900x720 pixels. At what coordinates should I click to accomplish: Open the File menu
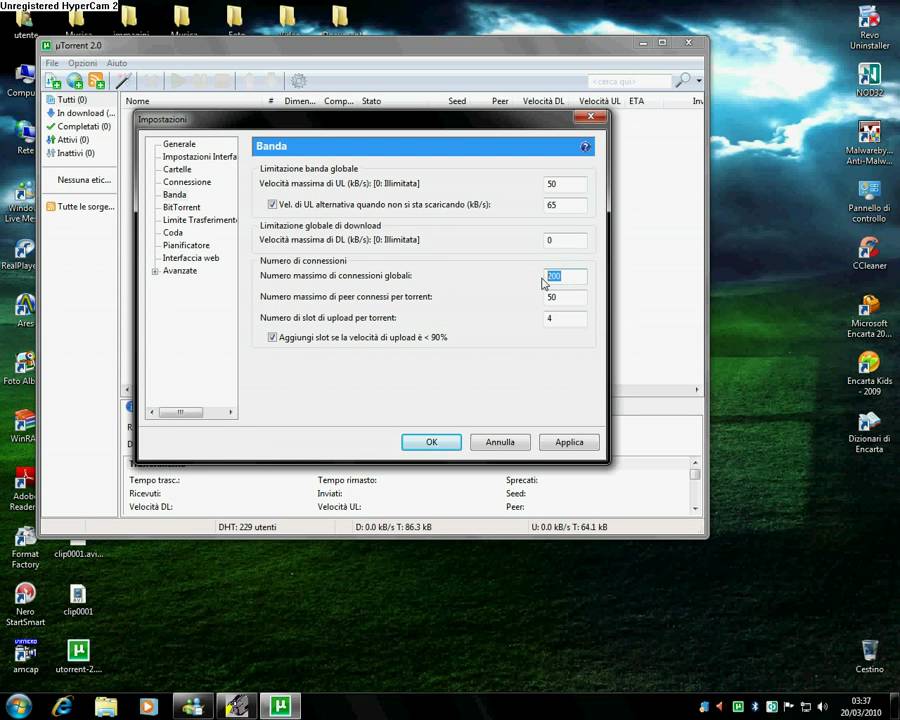coord(52,63)
